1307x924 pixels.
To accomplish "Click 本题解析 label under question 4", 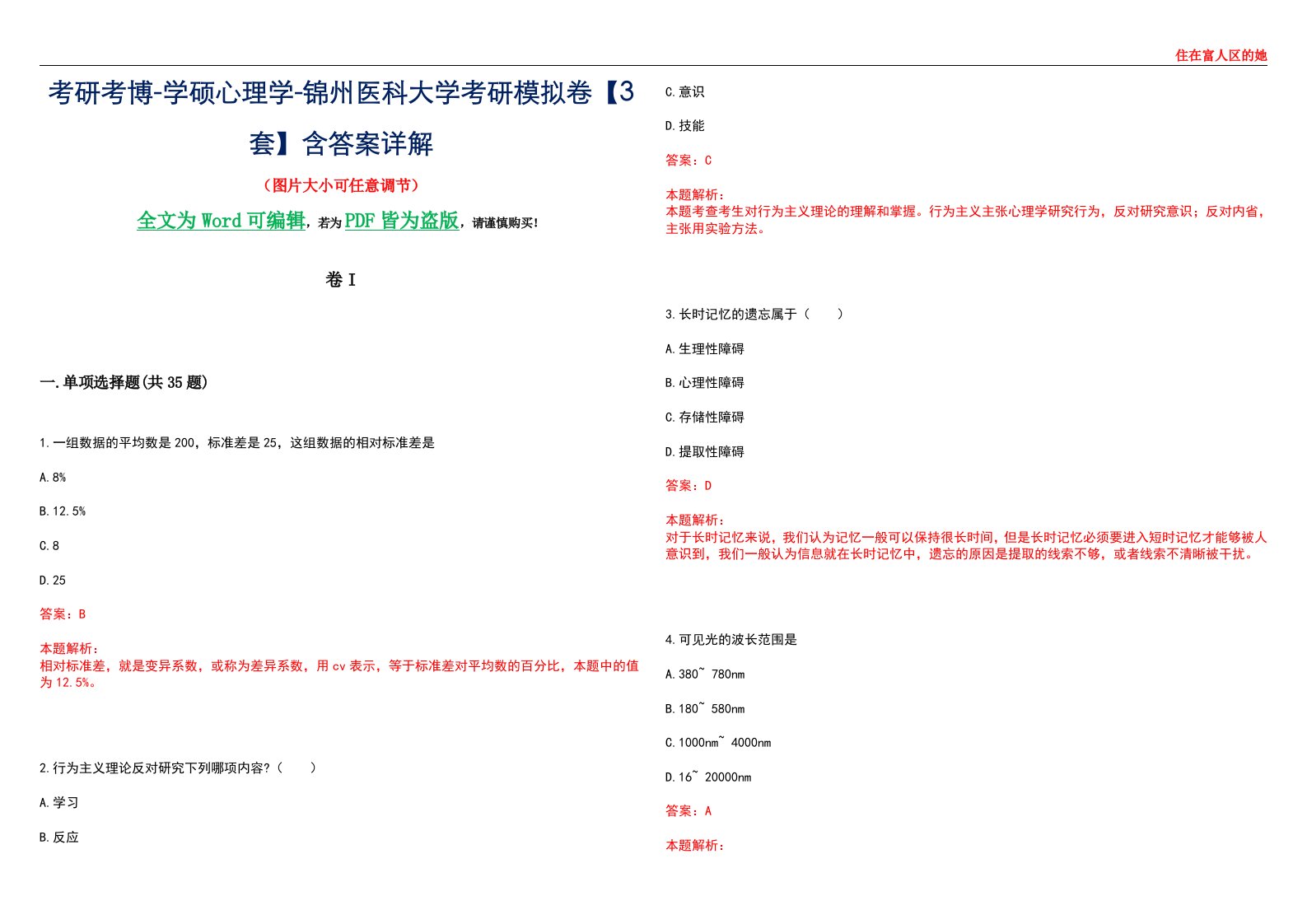I will click(695, 846).
